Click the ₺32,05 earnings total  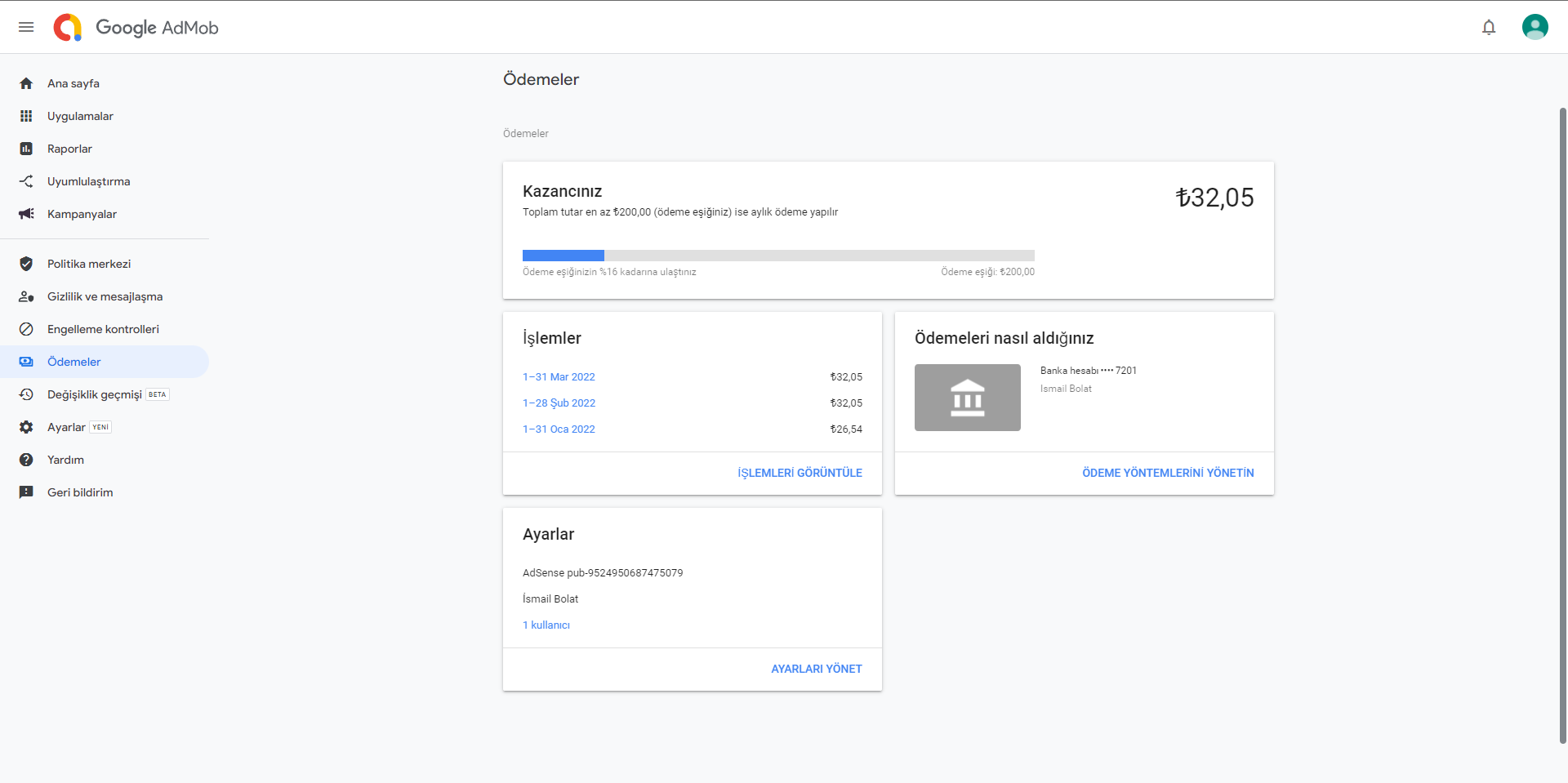pos(1214,198)
